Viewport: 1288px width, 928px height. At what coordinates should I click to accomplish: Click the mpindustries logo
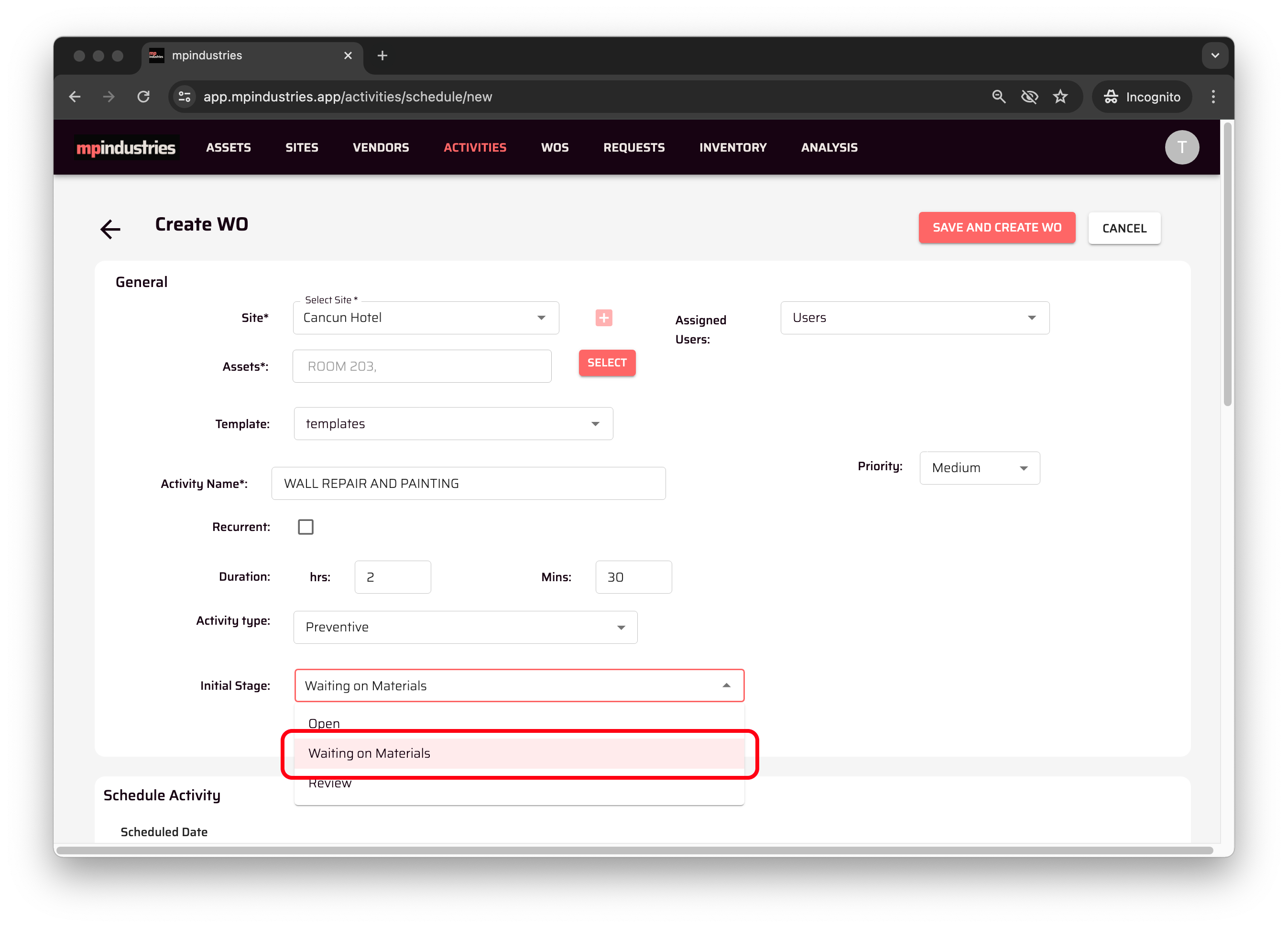(x=126, y=148)
